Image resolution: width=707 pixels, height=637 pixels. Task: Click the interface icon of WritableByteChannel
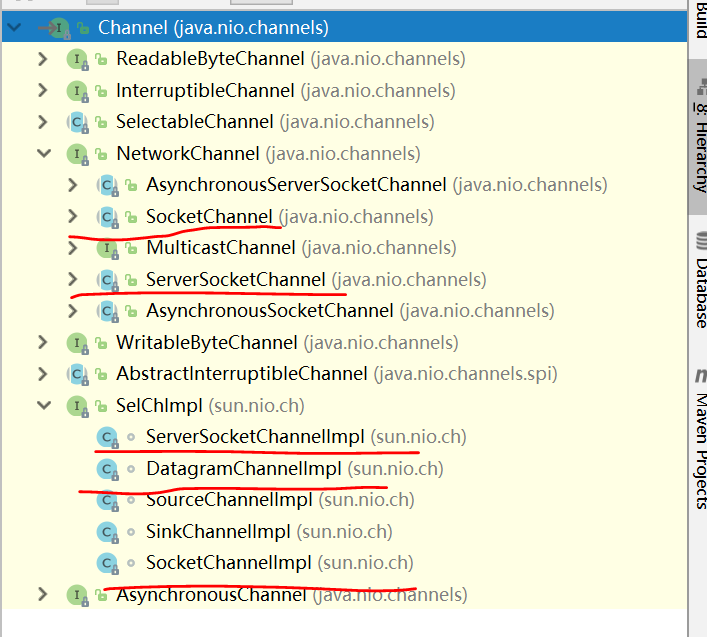point(78,343)
